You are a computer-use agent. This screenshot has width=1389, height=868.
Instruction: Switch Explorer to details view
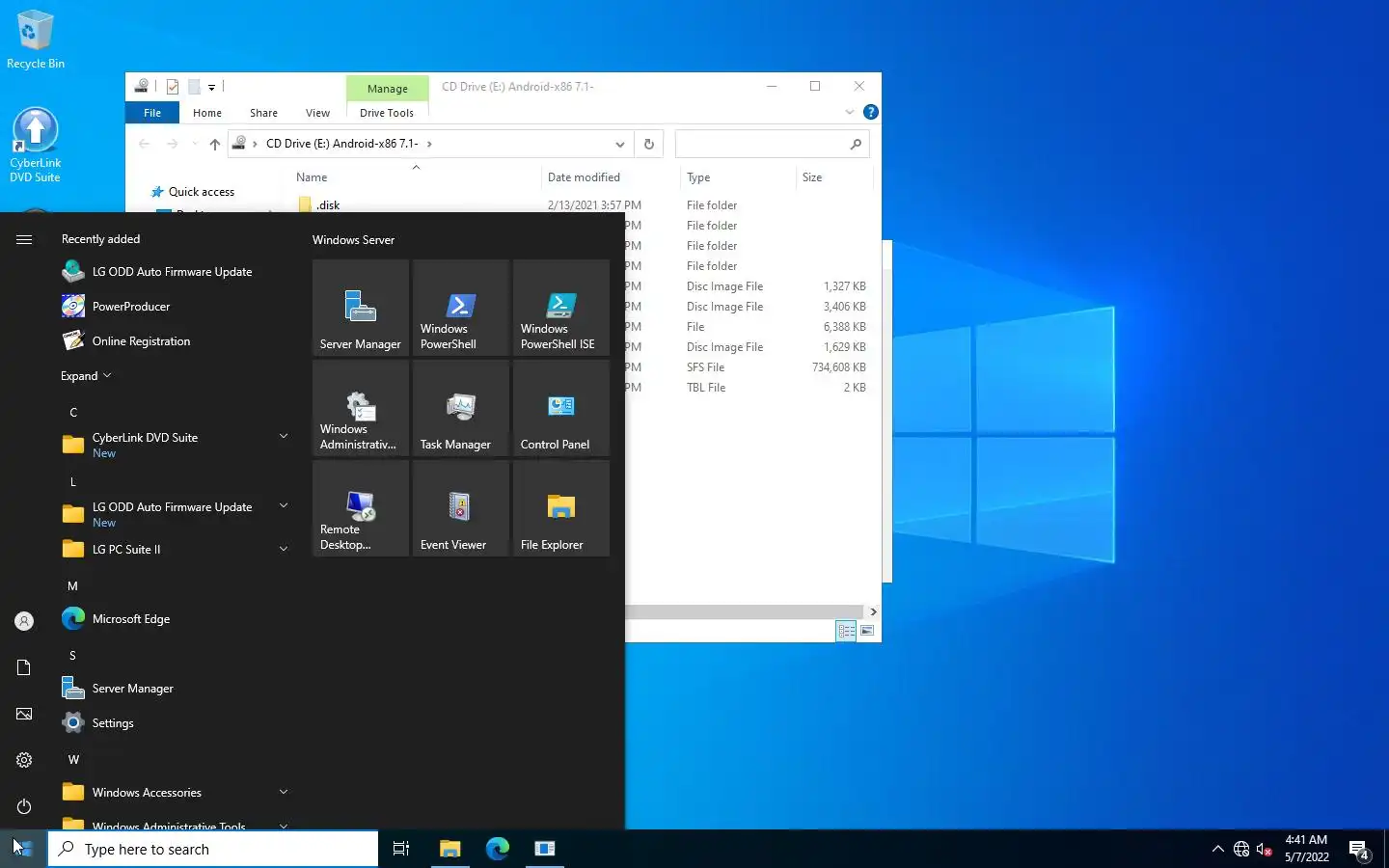click(846, 631)
